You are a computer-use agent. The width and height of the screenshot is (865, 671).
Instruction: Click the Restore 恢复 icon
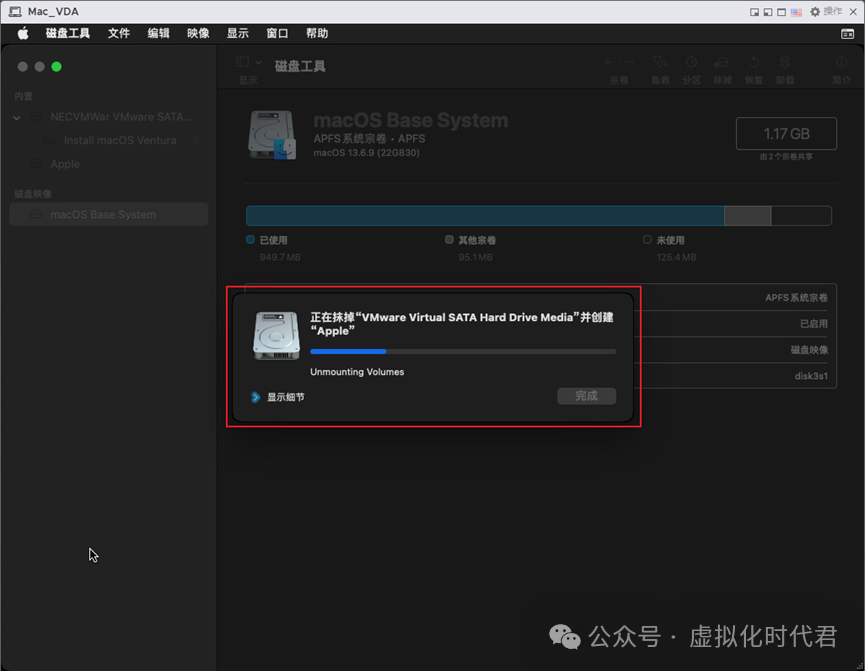[x=754, y=62]
